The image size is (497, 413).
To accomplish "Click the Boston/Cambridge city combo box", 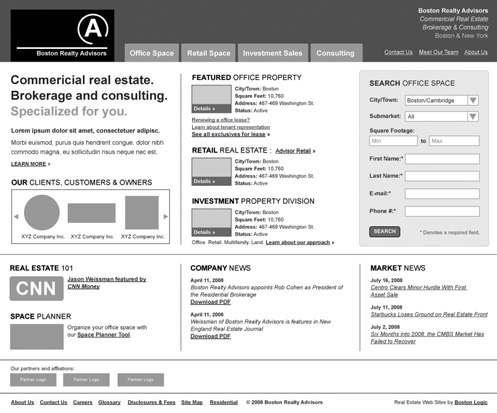I will tap(442, 100).
